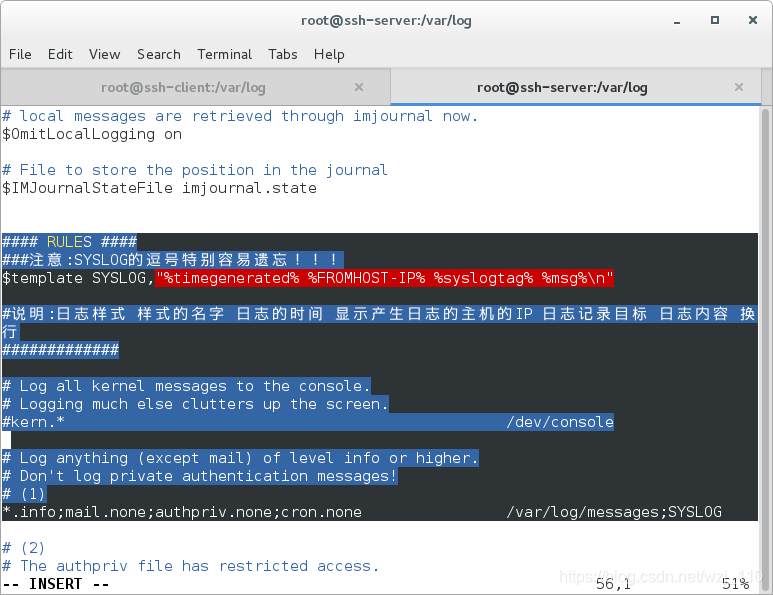This screenshot has width=773, height=595.
Task: Click the red %timegenerated% template string
Action: [385, 278]
